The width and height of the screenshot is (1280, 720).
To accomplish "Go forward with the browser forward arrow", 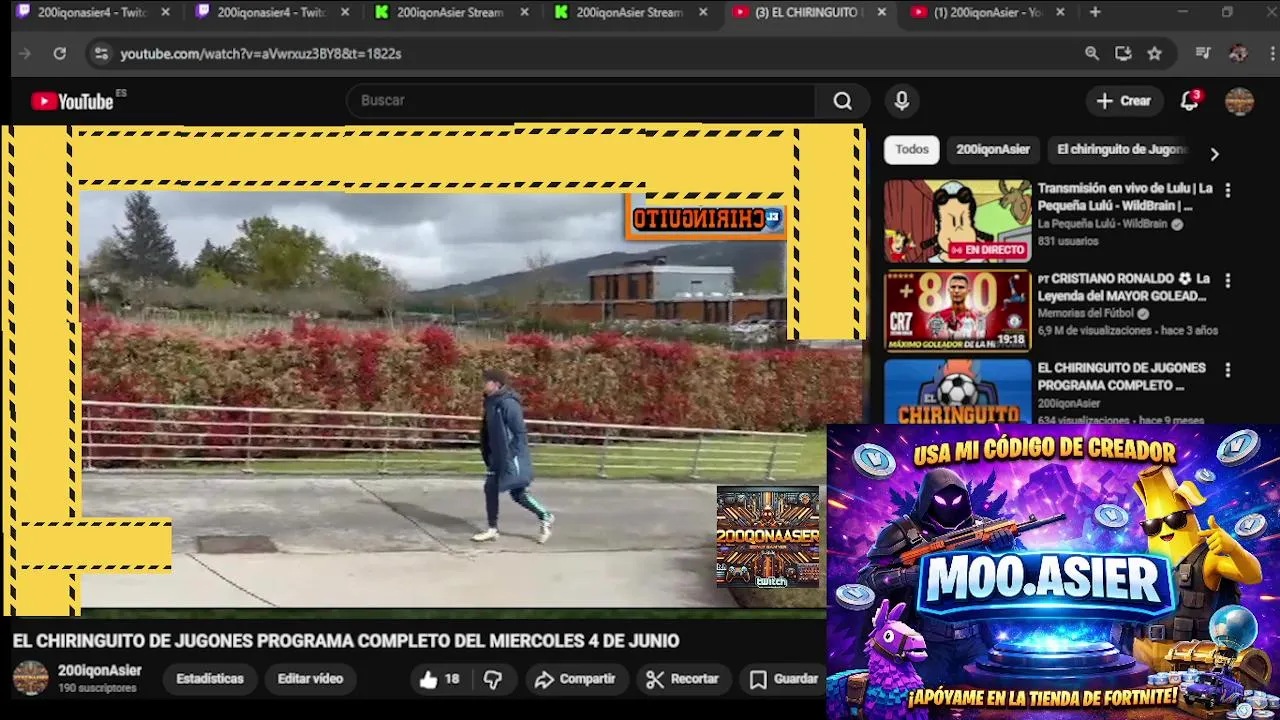I will [x=25, y=54].
